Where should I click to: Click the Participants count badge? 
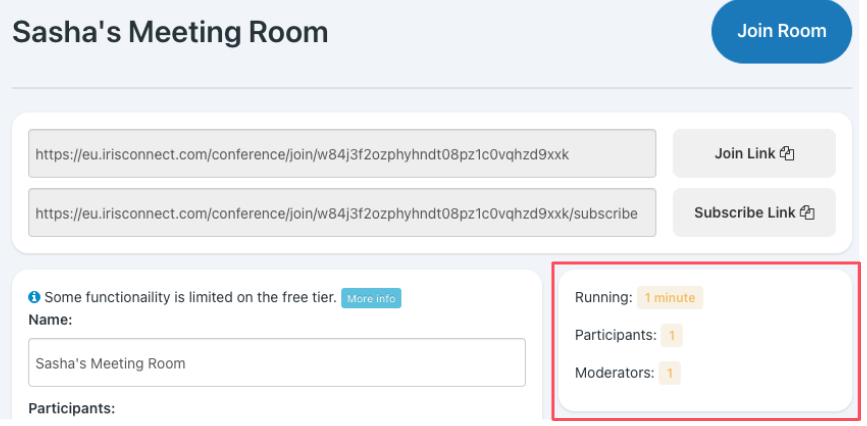671,335
